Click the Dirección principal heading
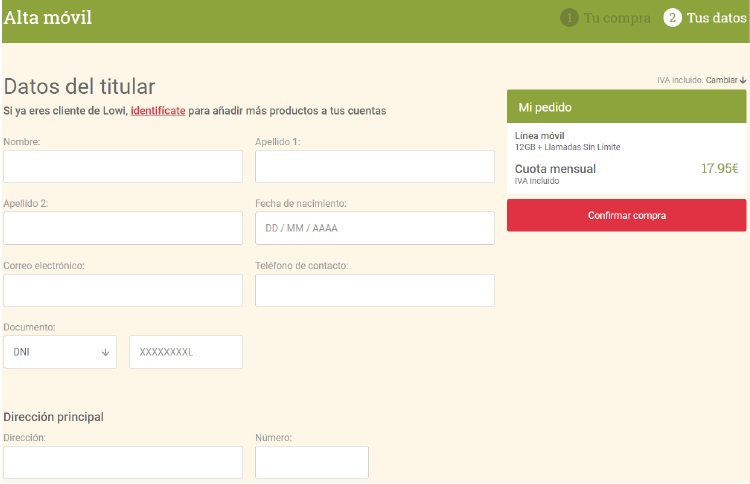The width and height of the screenshot is (750, 484). [x=54, y=417]
